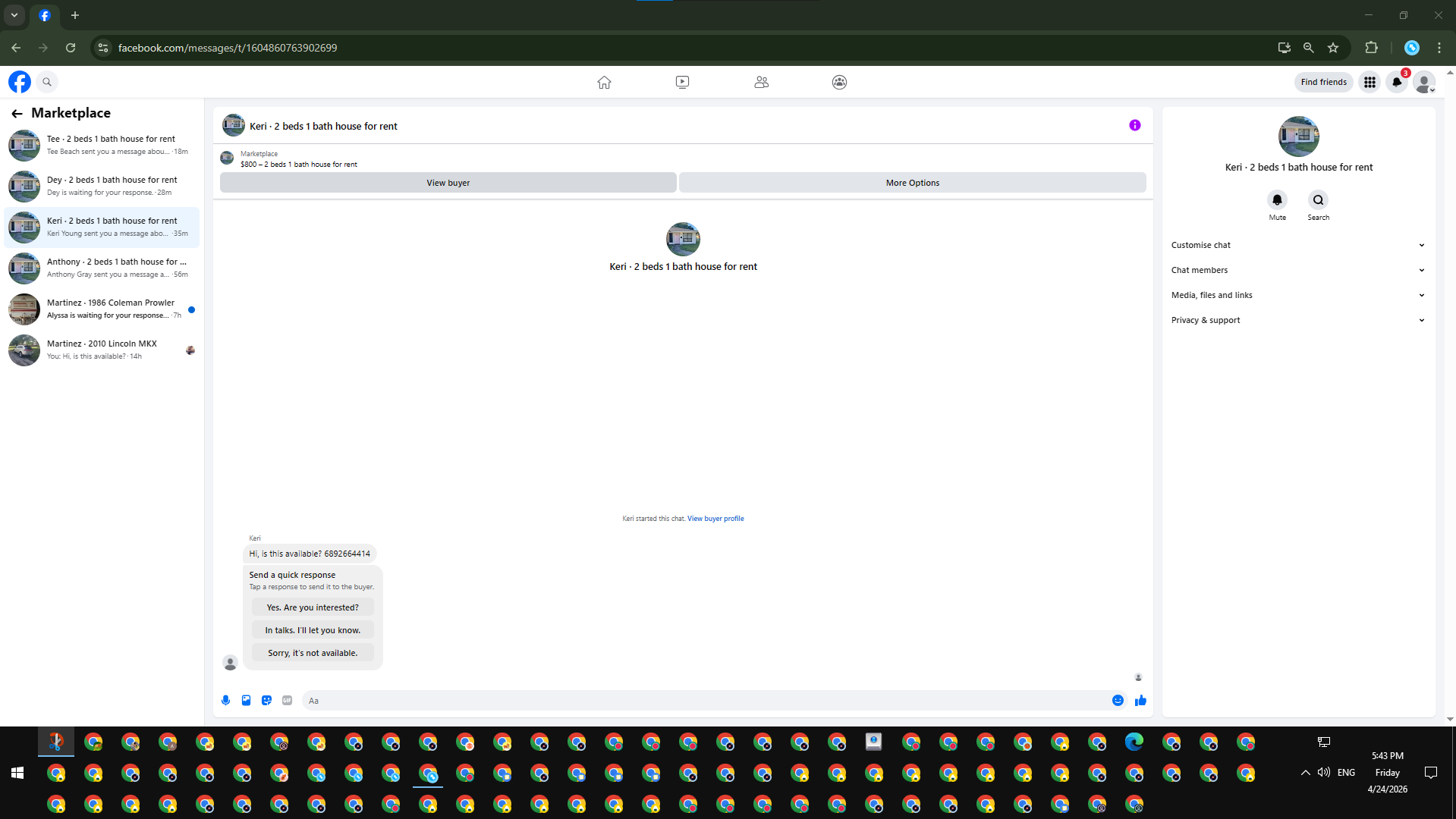Send quick reply 'Yes. Are you interested?'
The height and width of the screenshot is (819, 1456).
click(x=313, y=607)
